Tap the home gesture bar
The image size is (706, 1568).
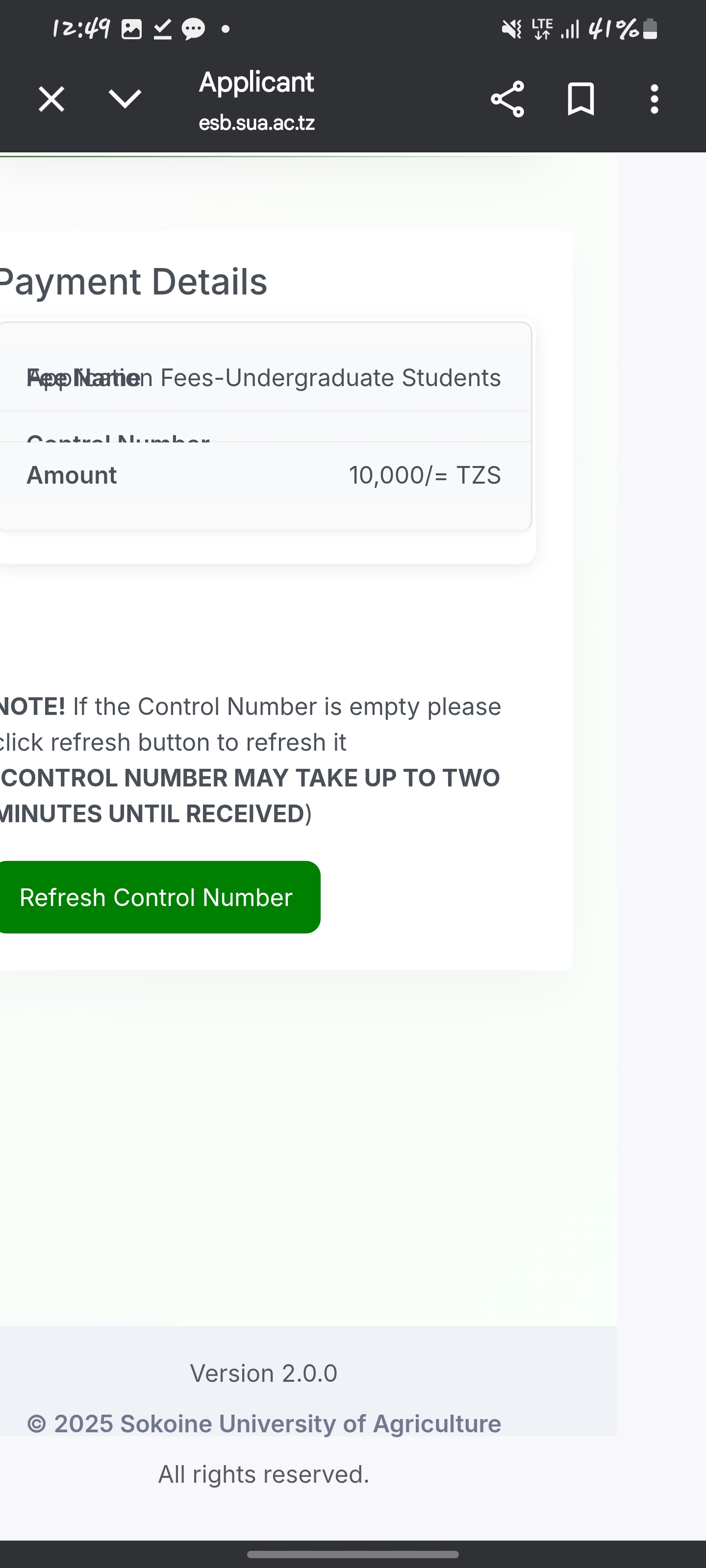(353, 1554)
